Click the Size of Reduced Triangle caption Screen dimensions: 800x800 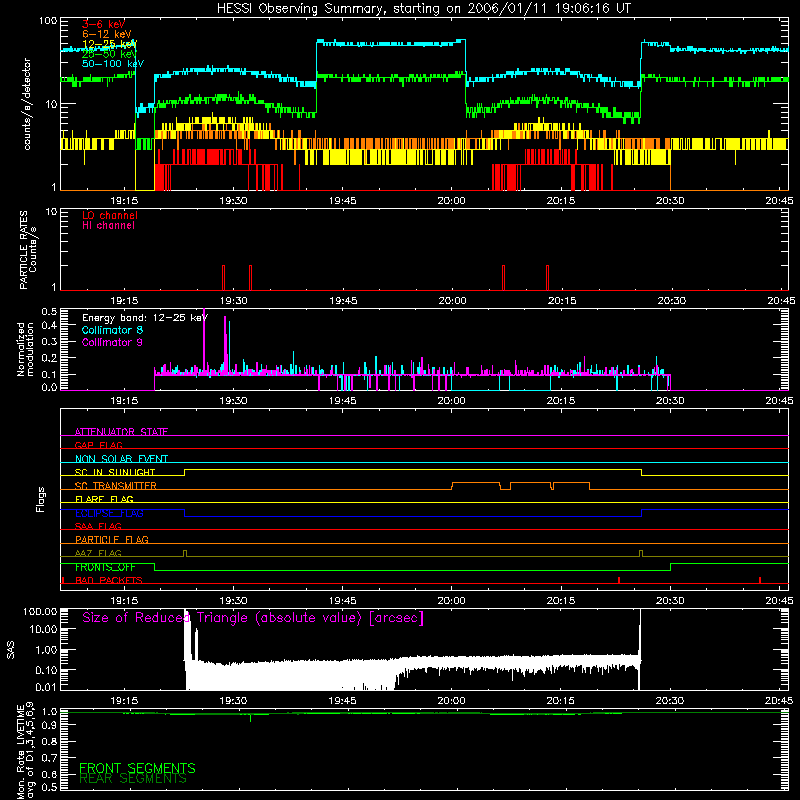253,618
